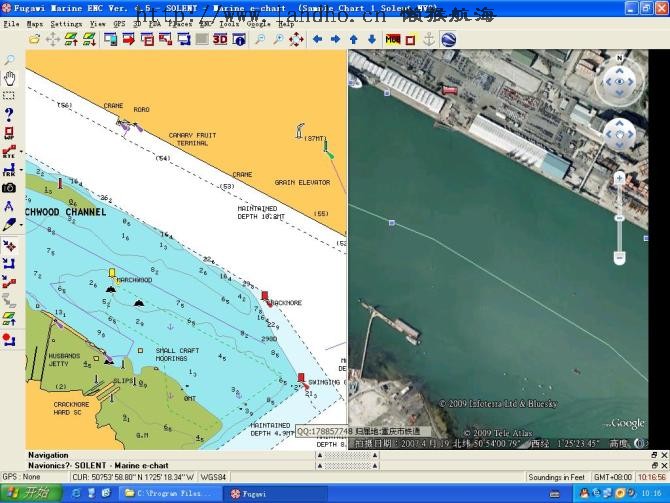
Task: Undock the Navigation panel
Action: coord(654,455)
